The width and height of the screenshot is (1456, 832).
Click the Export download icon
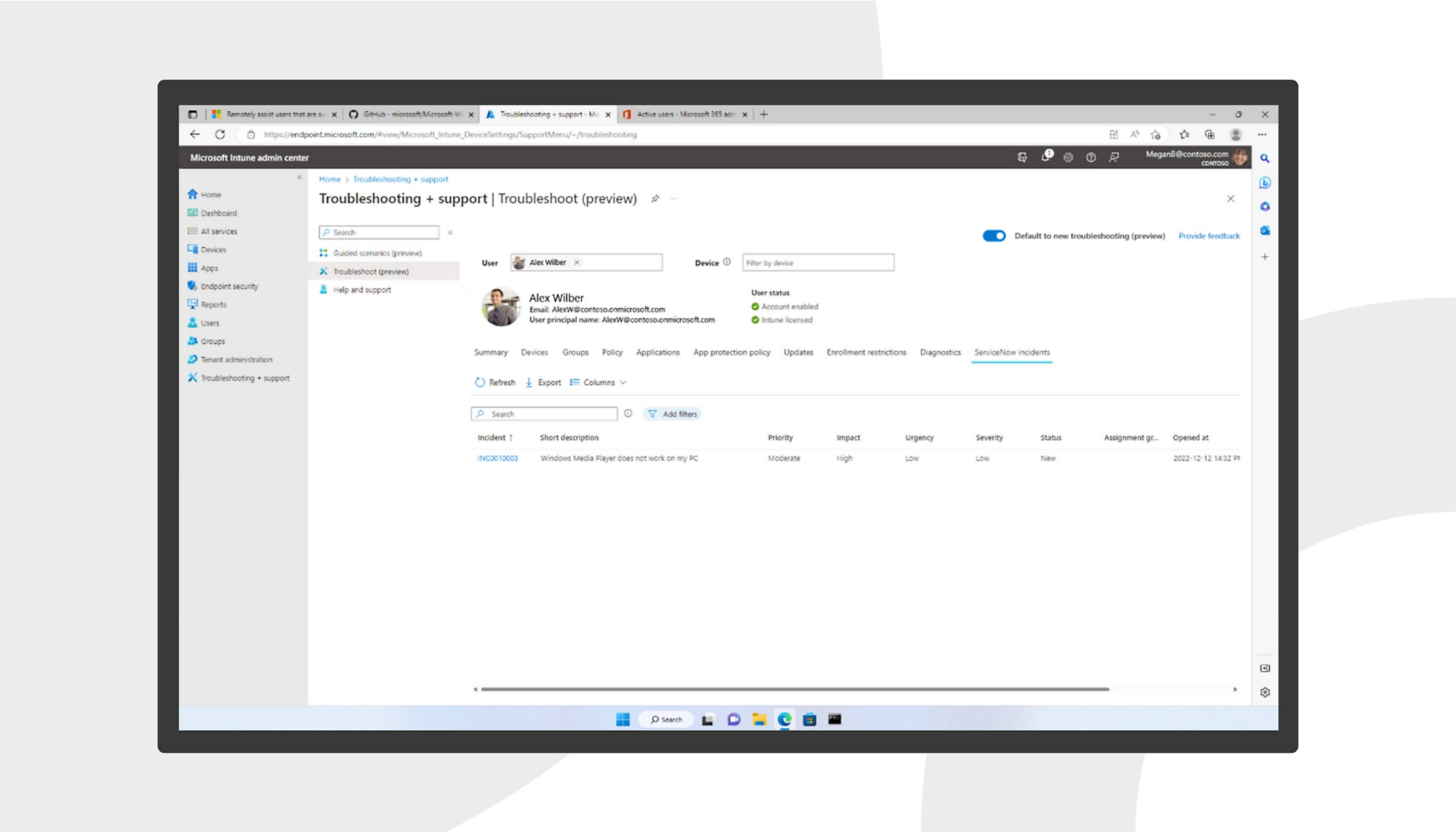(x=529, y=382)
